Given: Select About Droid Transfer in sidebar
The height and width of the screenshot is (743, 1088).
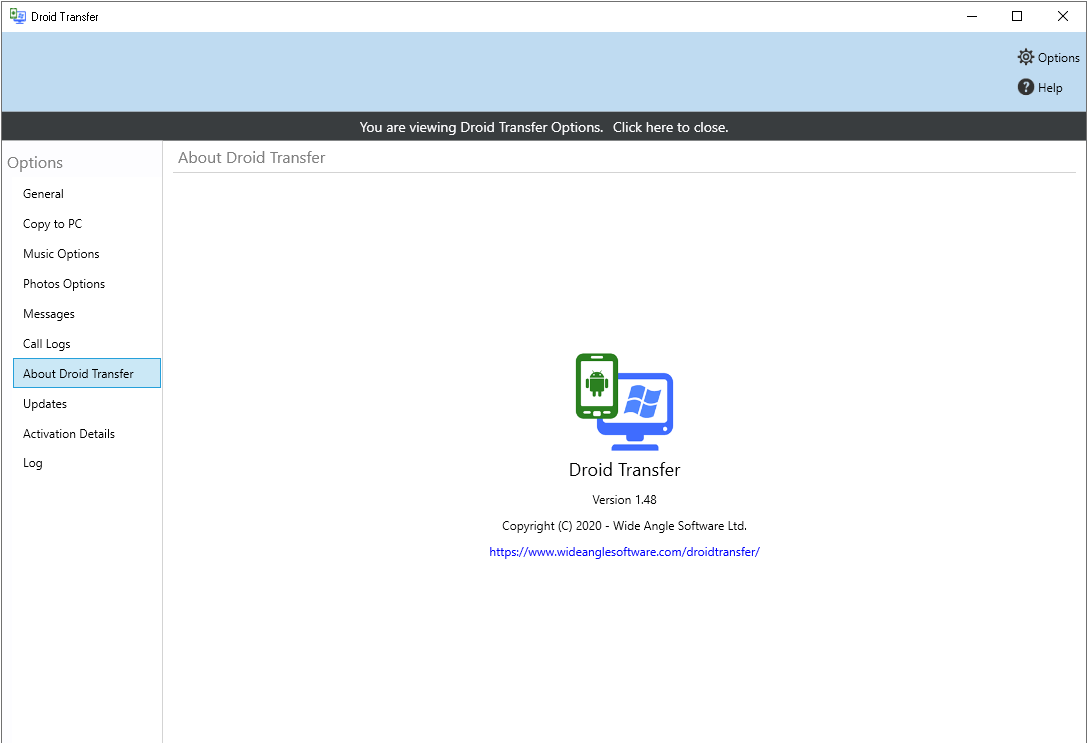Looking at the screenshot, I should pyautogui.click(x=87, y=373).
